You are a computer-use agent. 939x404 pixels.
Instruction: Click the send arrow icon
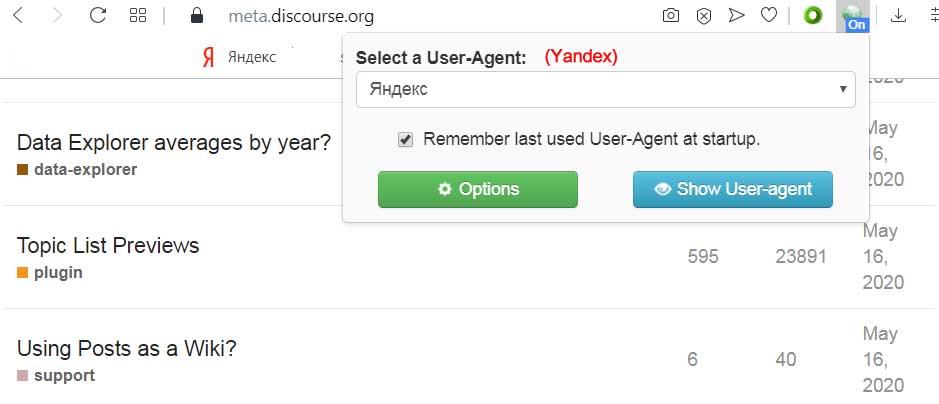click(x=736, y=16)
